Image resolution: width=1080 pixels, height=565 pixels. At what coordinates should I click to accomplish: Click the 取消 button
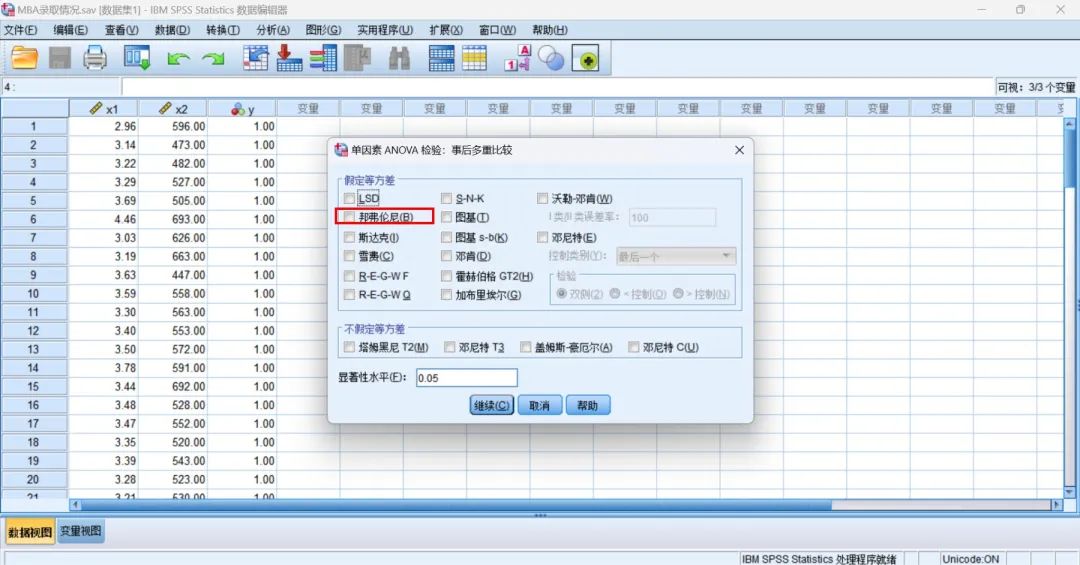pyautogui.click(x=539, y=405)
